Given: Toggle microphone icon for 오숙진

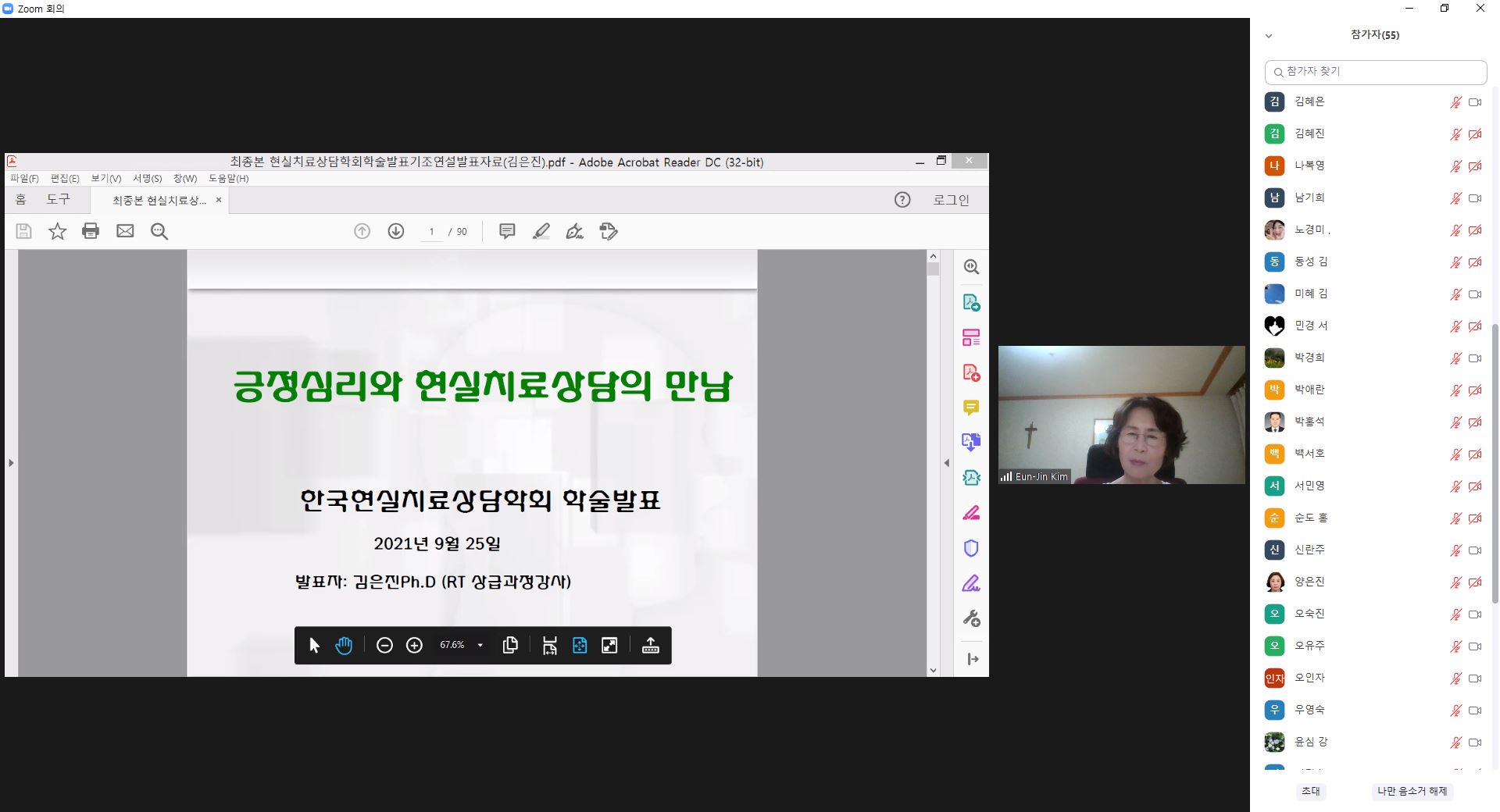Looking at the screenshot, I should coord(1455,614).
